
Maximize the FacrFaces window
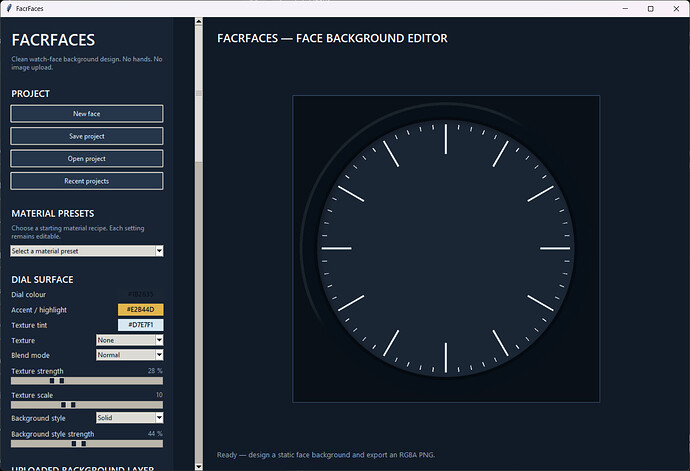click(651, 8)
